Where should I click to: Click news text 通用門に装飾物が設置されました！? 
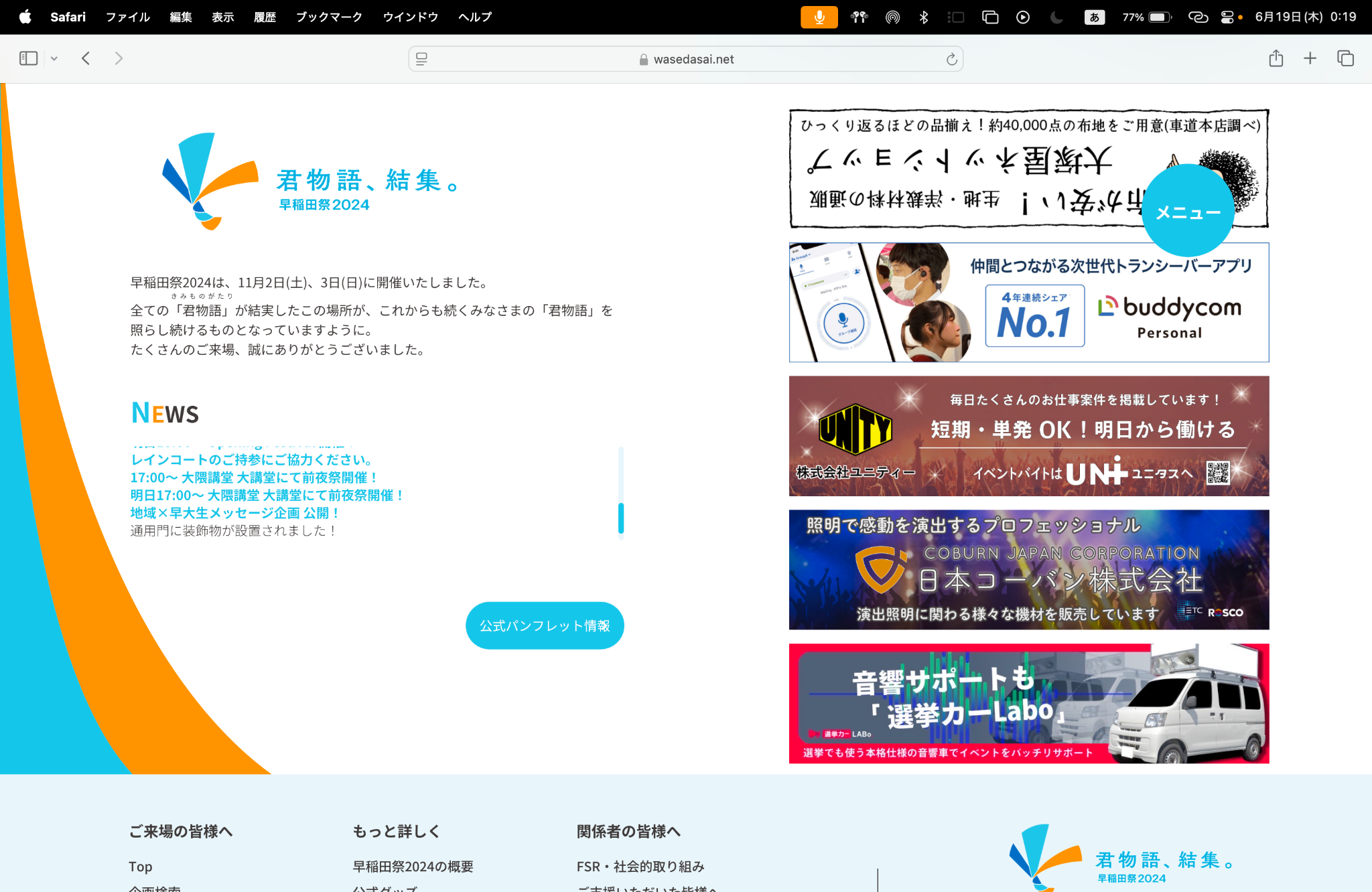pyautogui.click(x=234, y=530)
